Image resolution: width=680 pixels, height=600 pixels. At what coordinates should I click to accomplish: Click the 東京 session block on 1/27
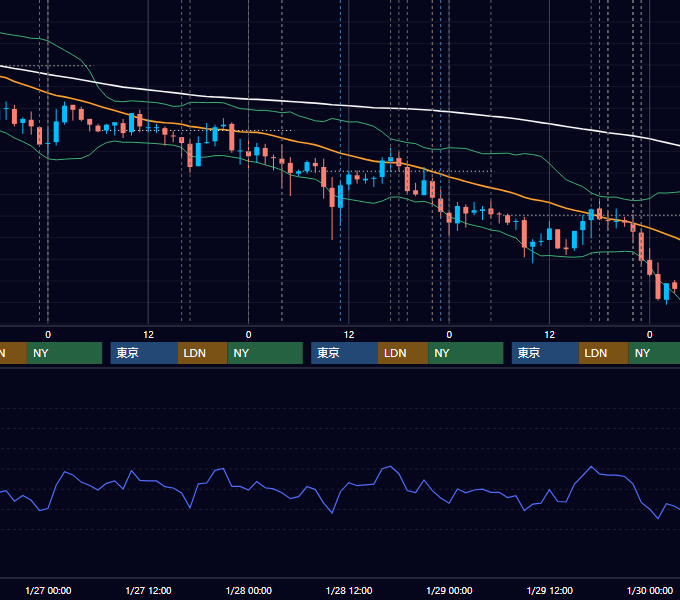(x=144, y=353)
